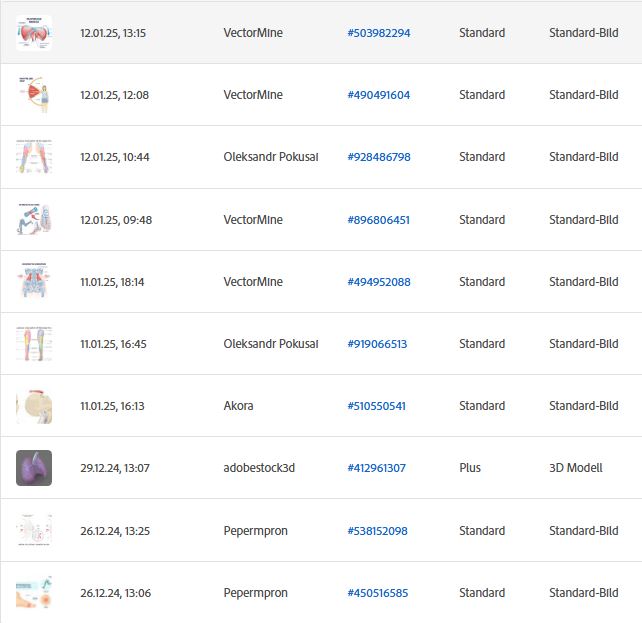This screenshot has width=642, height=623.
Task: Open asset link #538152098
Action: click(377, 531)
